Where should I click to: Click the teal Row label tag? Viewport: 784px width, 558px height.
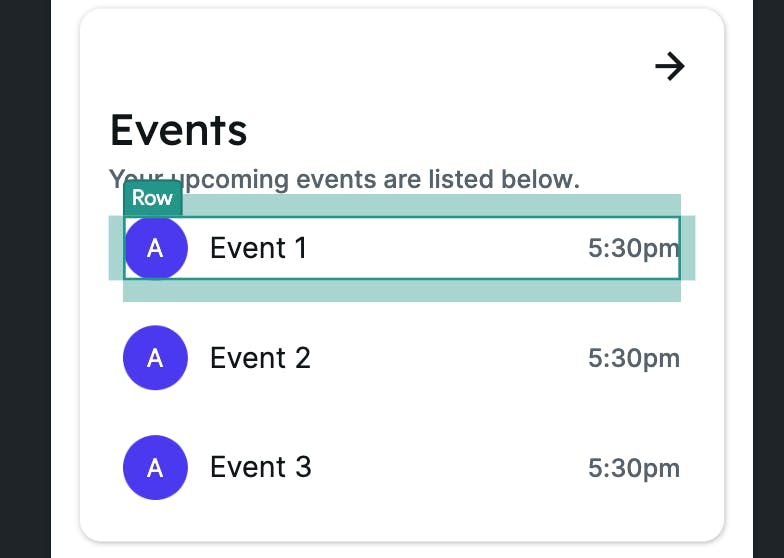click(152, 198)
